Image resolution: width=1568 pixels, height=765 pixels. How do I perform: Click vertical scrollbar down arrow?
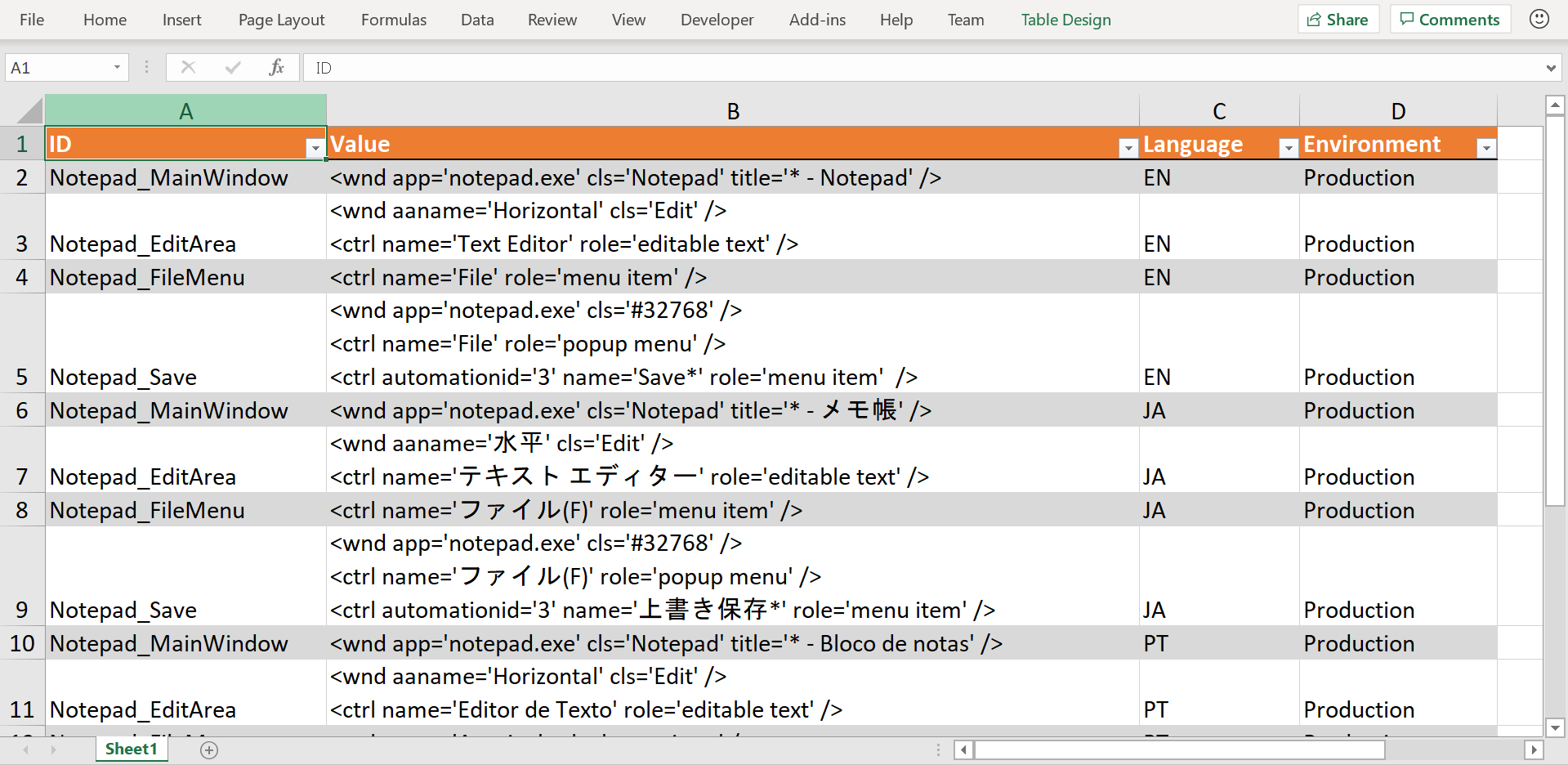[1555, 727]
